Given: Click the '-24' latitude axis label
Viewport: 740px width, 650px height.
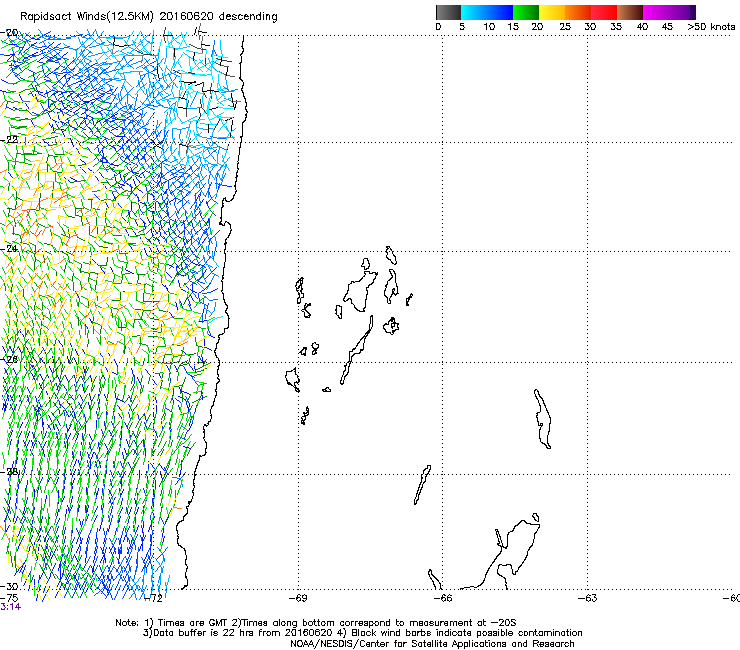Looking at the screenshot, I should click(10, 248).
